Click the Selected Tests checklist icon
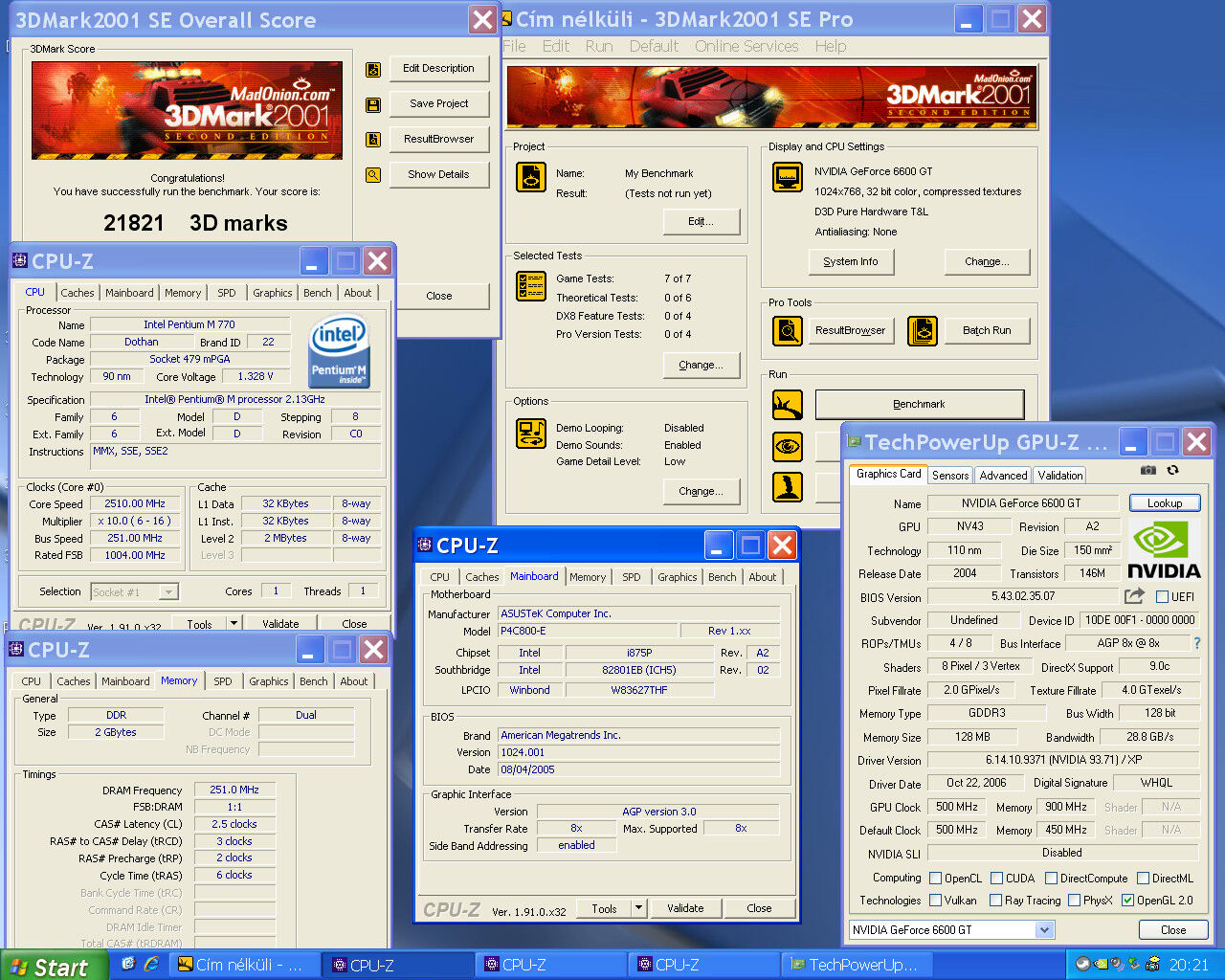This screenshot has width=1225, height=980. click(x=531, y=286)
